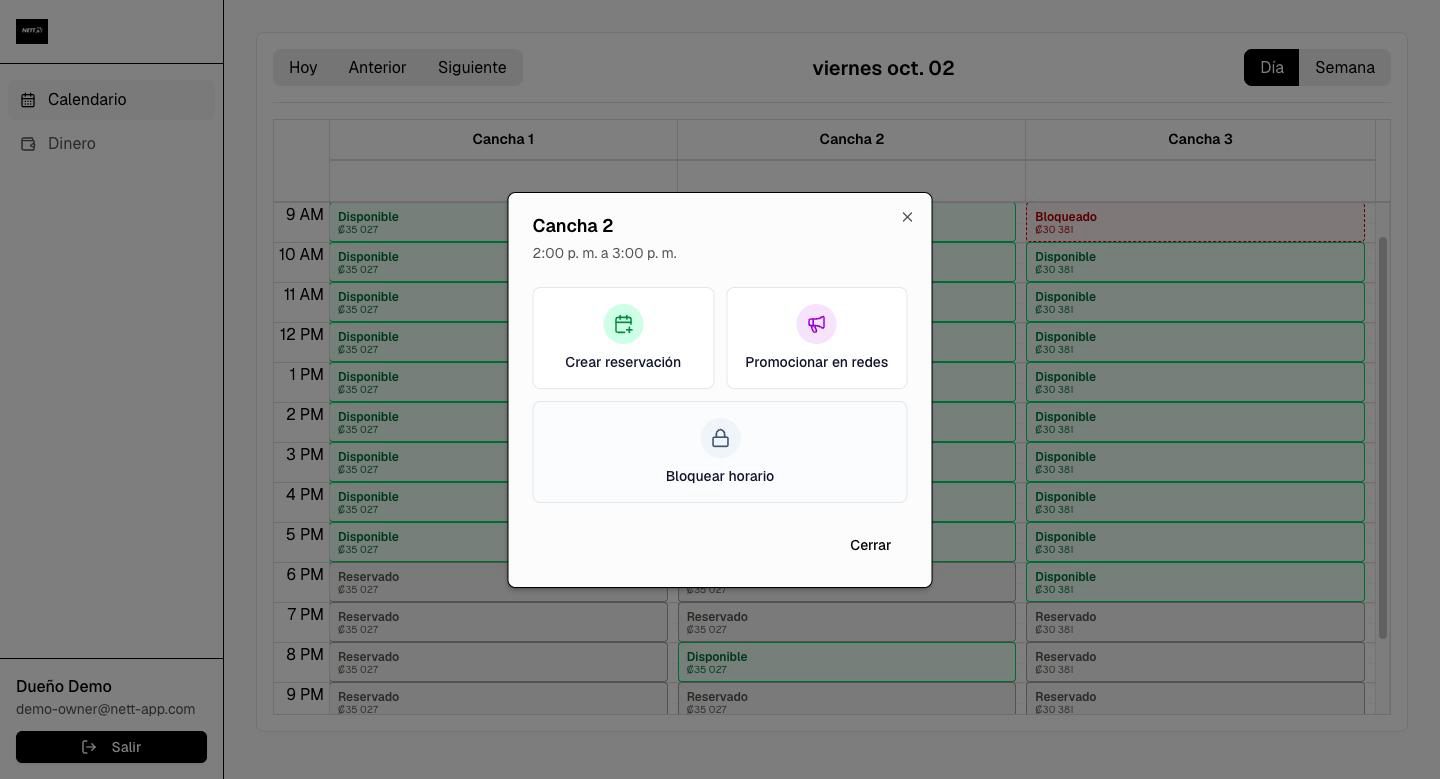This screenshot has width=1440, height=779.
Task: Select the Disponible 9 AM slot in Cancha 1
Action: coord(420,222)
